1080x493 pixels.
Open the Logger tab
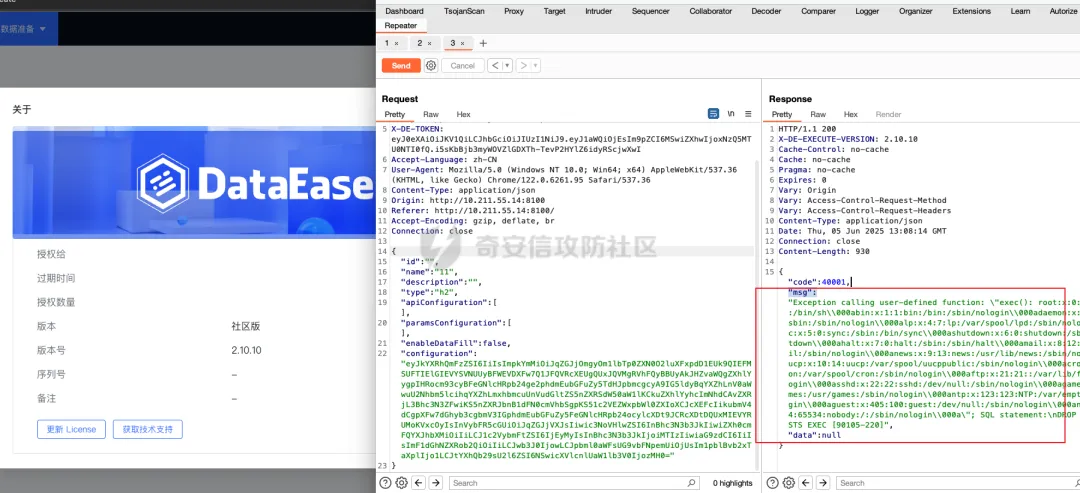click(x=867, y=11)
